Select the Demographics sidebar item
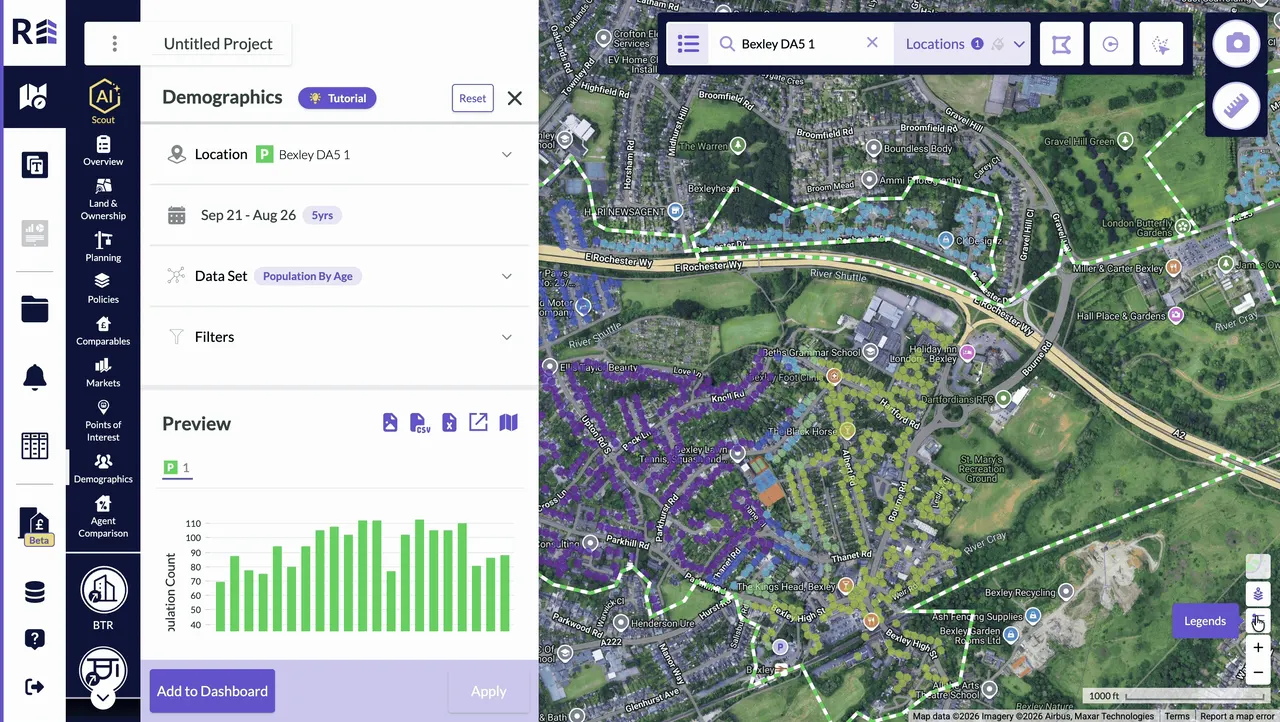The width and height of the screenshot is (1280, 722). pos(103,468)
